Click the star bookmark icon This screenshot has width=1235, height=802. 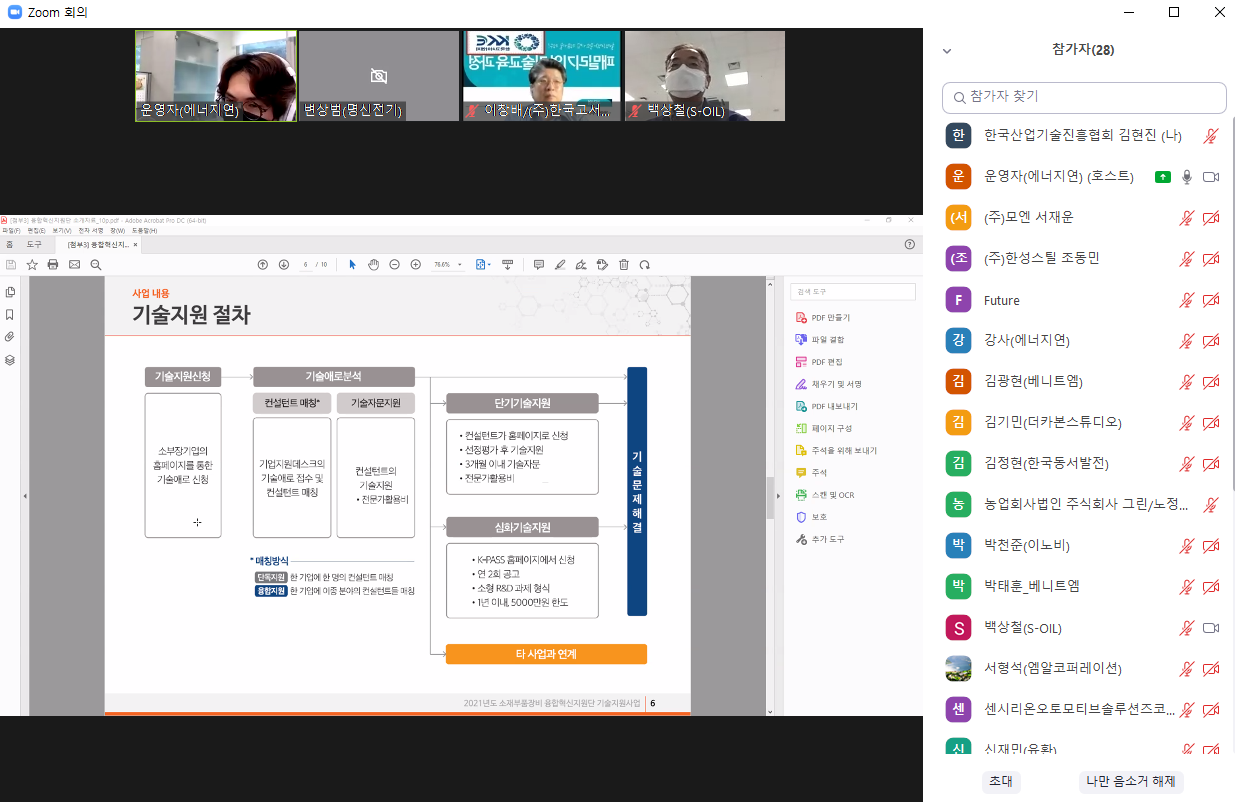pos(32,265)
